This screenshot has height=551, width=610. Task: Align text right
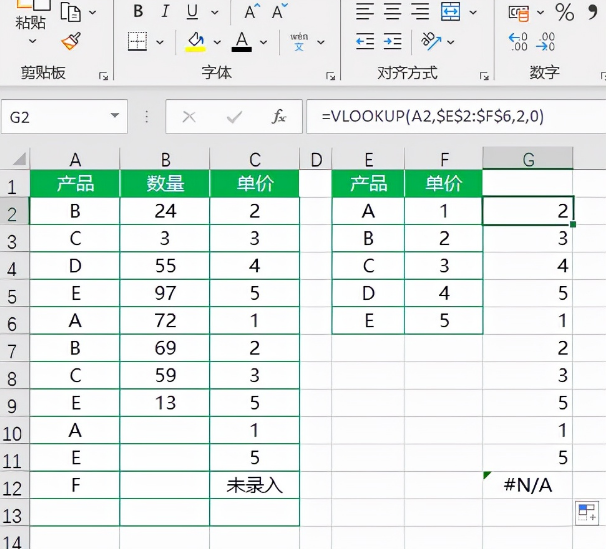click(x=421, y=11)
